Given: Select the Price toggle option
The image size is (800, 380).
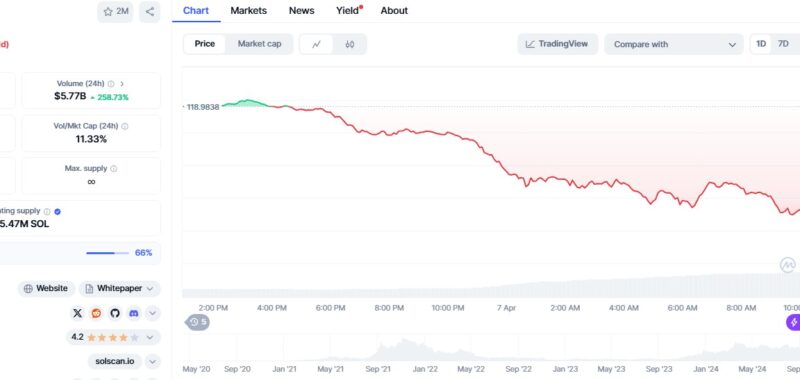Looking at the screenshot, I should (x=205, y=44).
